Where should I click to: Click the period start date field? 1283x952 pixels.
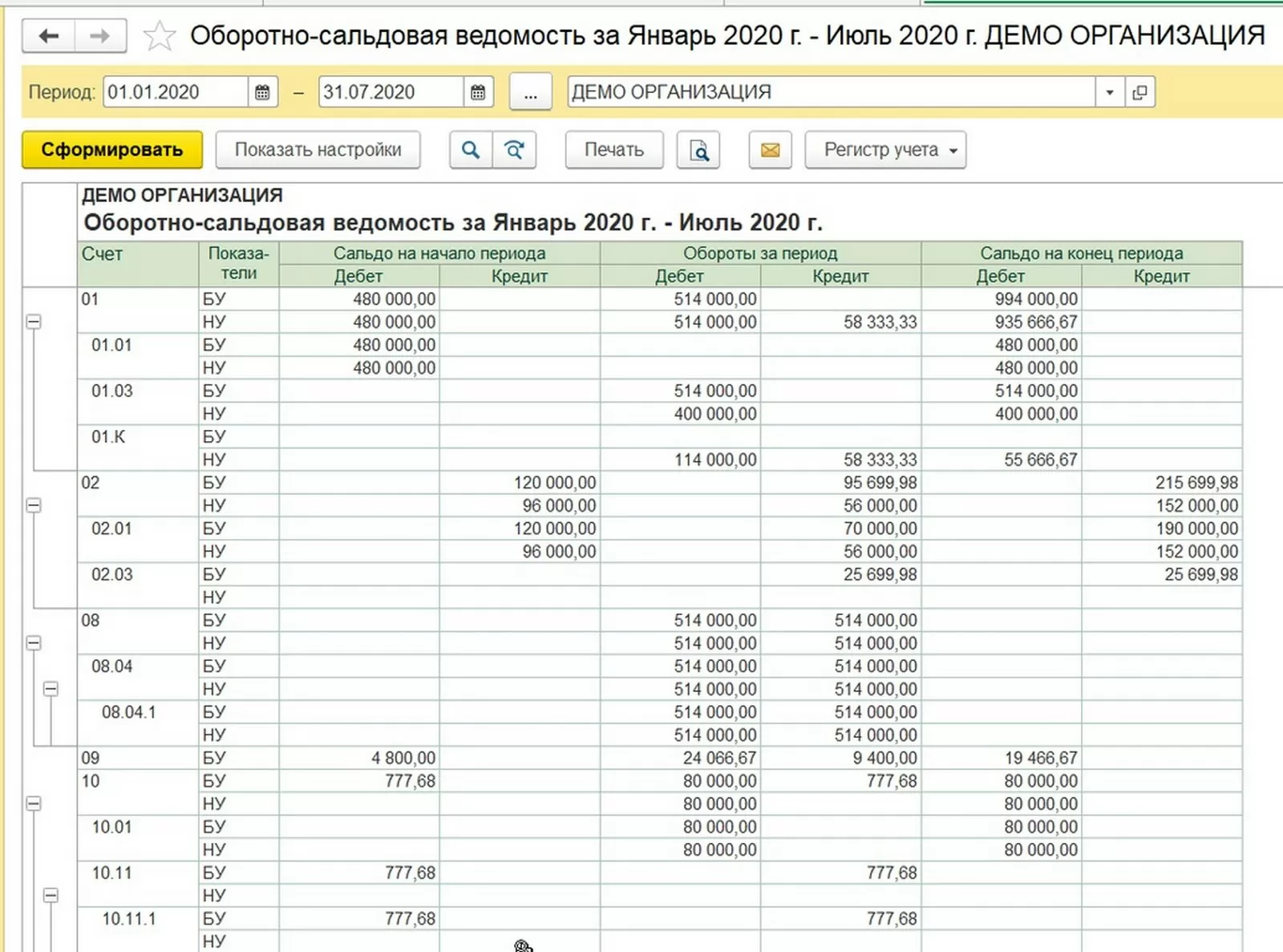click(x=176, y=92)
